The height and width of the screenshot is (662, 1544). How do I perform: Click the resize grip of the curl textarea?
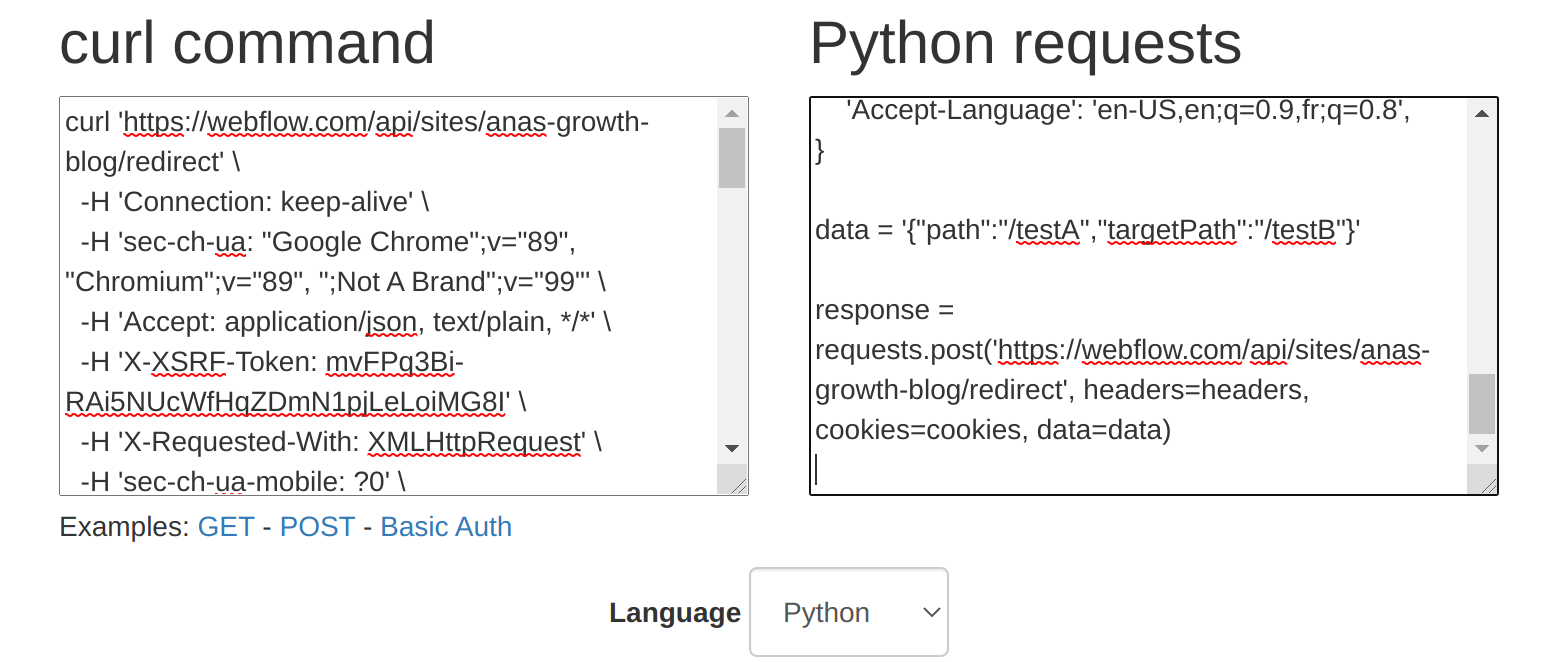[x=741, y=486]
